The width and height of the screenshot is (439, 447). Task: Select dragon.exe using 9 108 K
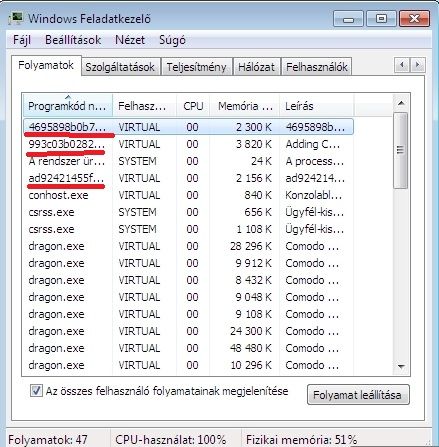pos(188,314)
